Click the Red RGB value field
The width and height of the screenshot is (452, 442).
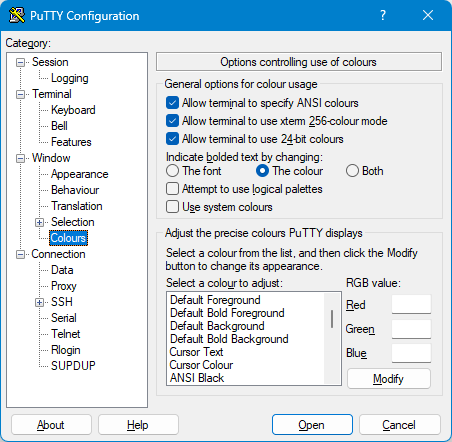411,304
